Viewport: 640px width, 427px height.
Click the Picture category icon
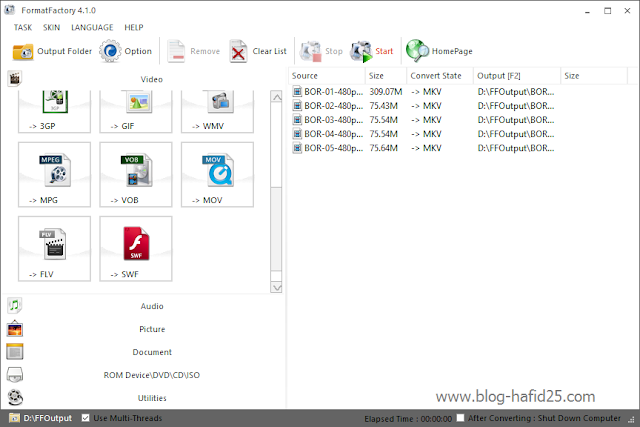(15, 329)
